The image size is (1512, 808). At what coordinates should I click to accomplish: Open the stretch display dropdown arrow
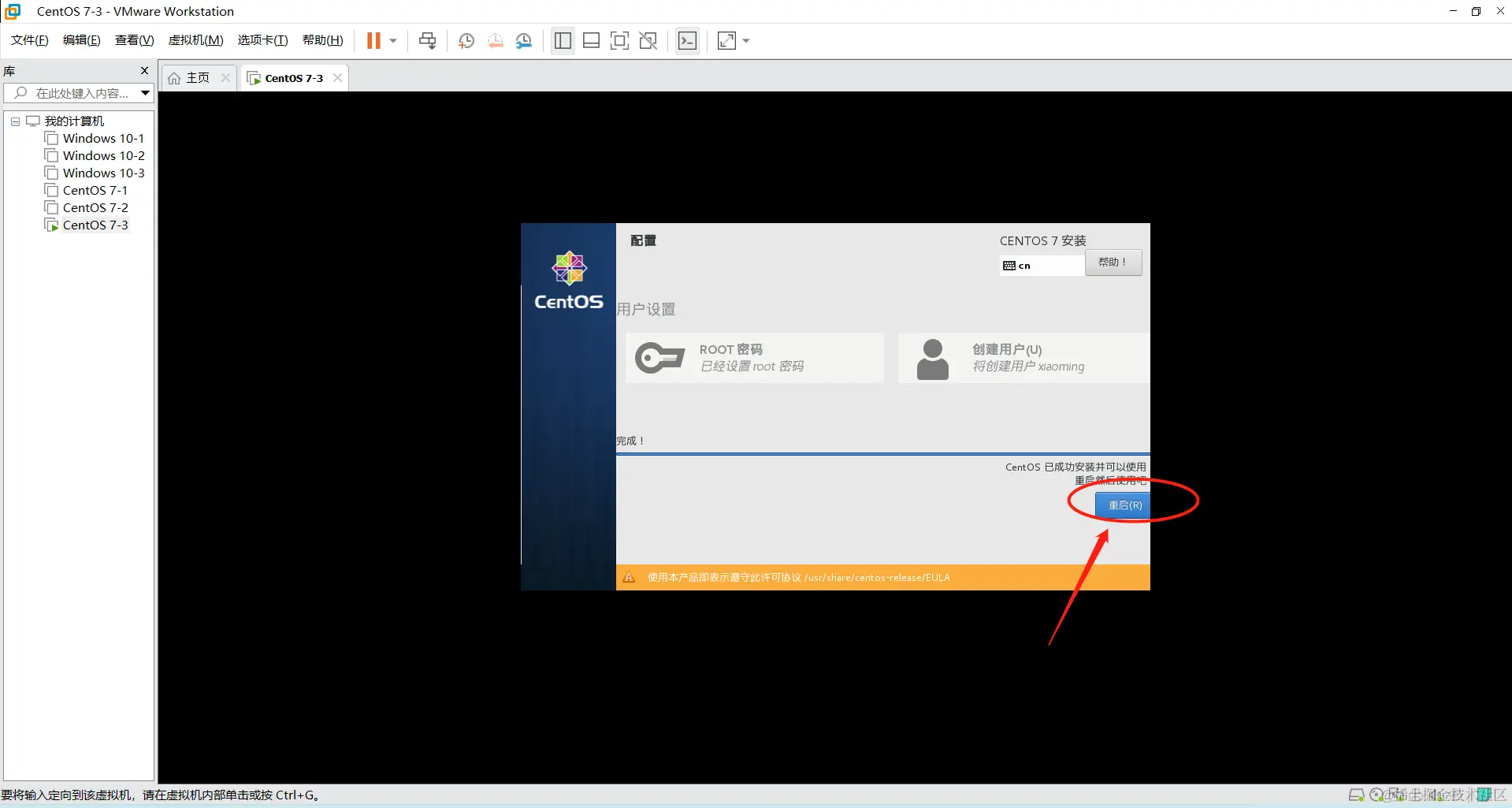pyautogui.click(x=746, y=41)
